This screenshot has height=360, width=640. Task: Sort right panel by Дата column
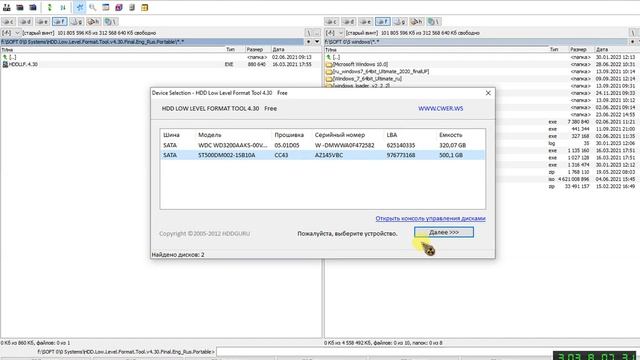602,49
